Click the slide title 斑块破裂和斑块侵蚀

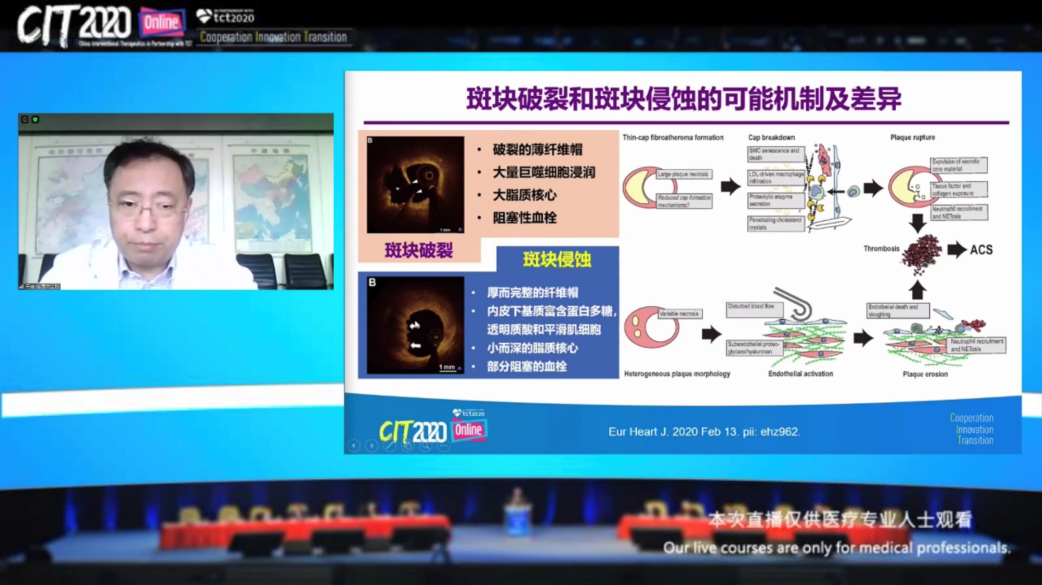click(684, 98)
